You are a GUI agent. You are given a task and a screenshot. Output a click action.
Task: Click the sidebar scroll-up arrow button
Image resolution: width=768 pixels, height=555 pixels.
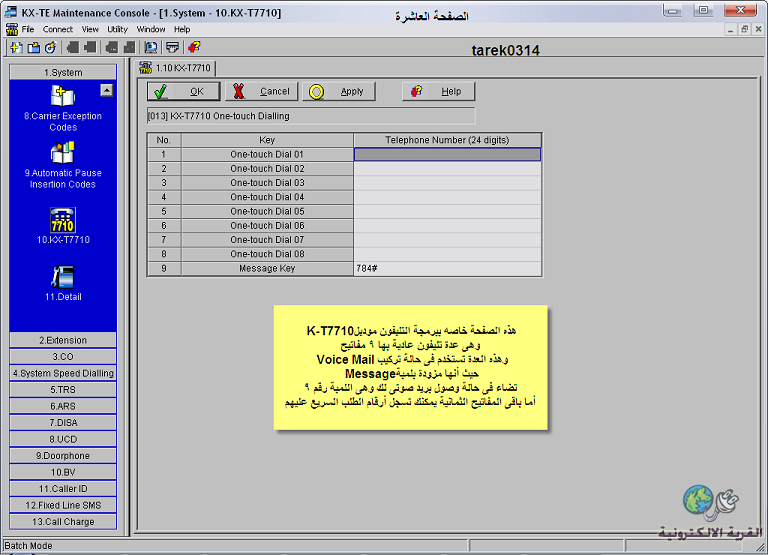point(106,90)
